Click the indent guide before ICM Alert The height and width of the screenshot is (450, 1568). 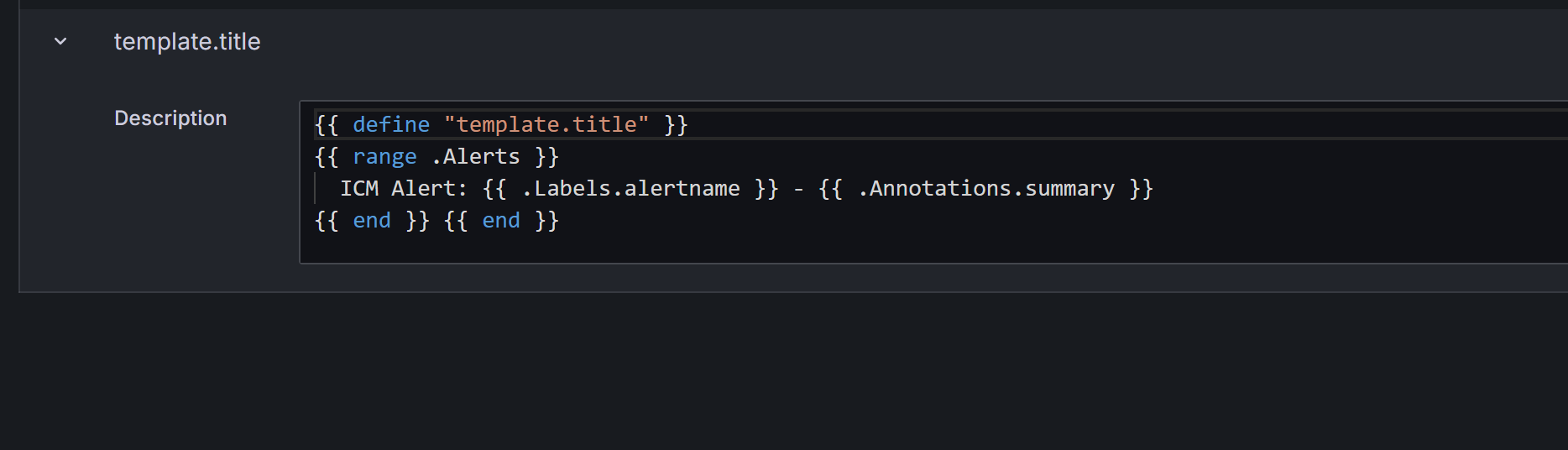coord(316,189)
